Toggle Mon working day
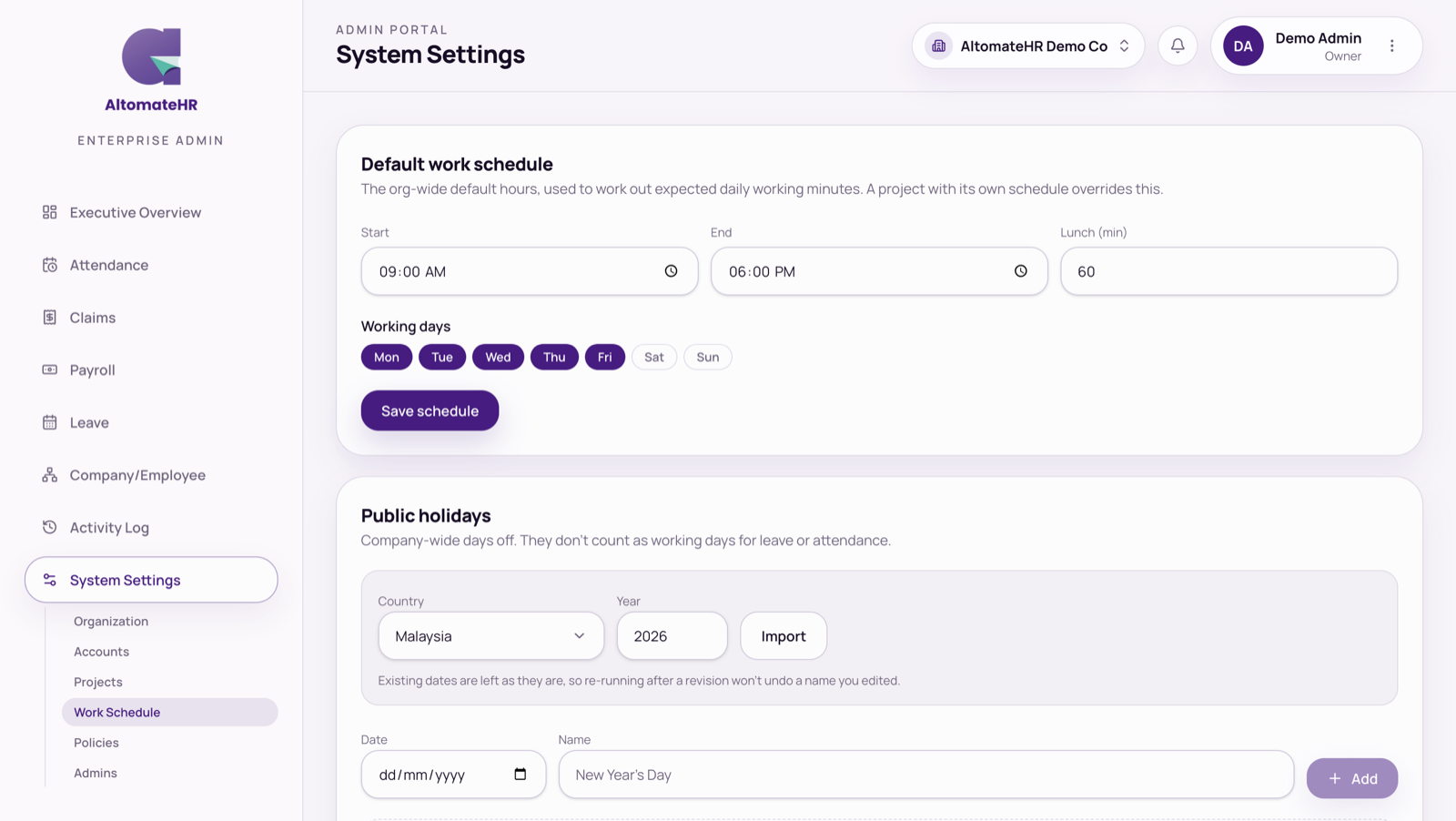Image resolution: width=1456 pixels, height=821 pixels. click(387, 357)
